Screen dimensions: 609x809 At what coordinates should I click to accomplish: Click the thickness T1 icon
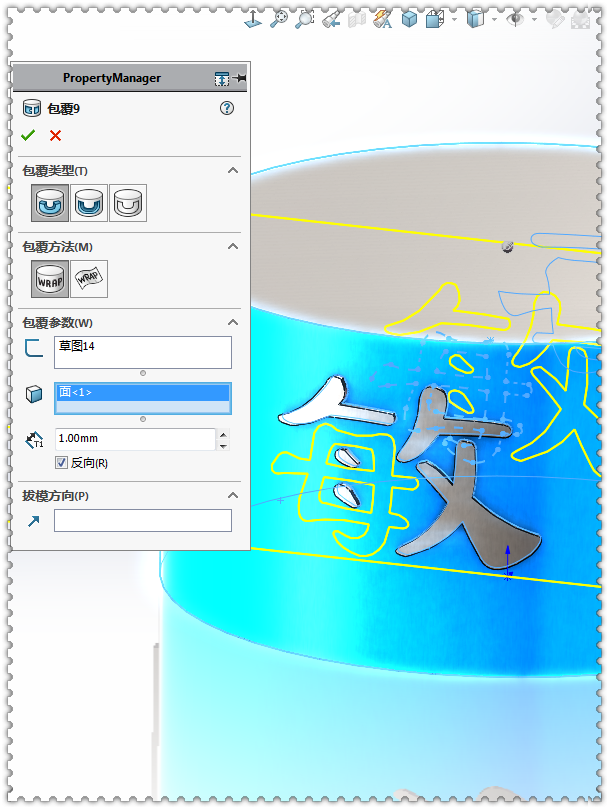35,440
